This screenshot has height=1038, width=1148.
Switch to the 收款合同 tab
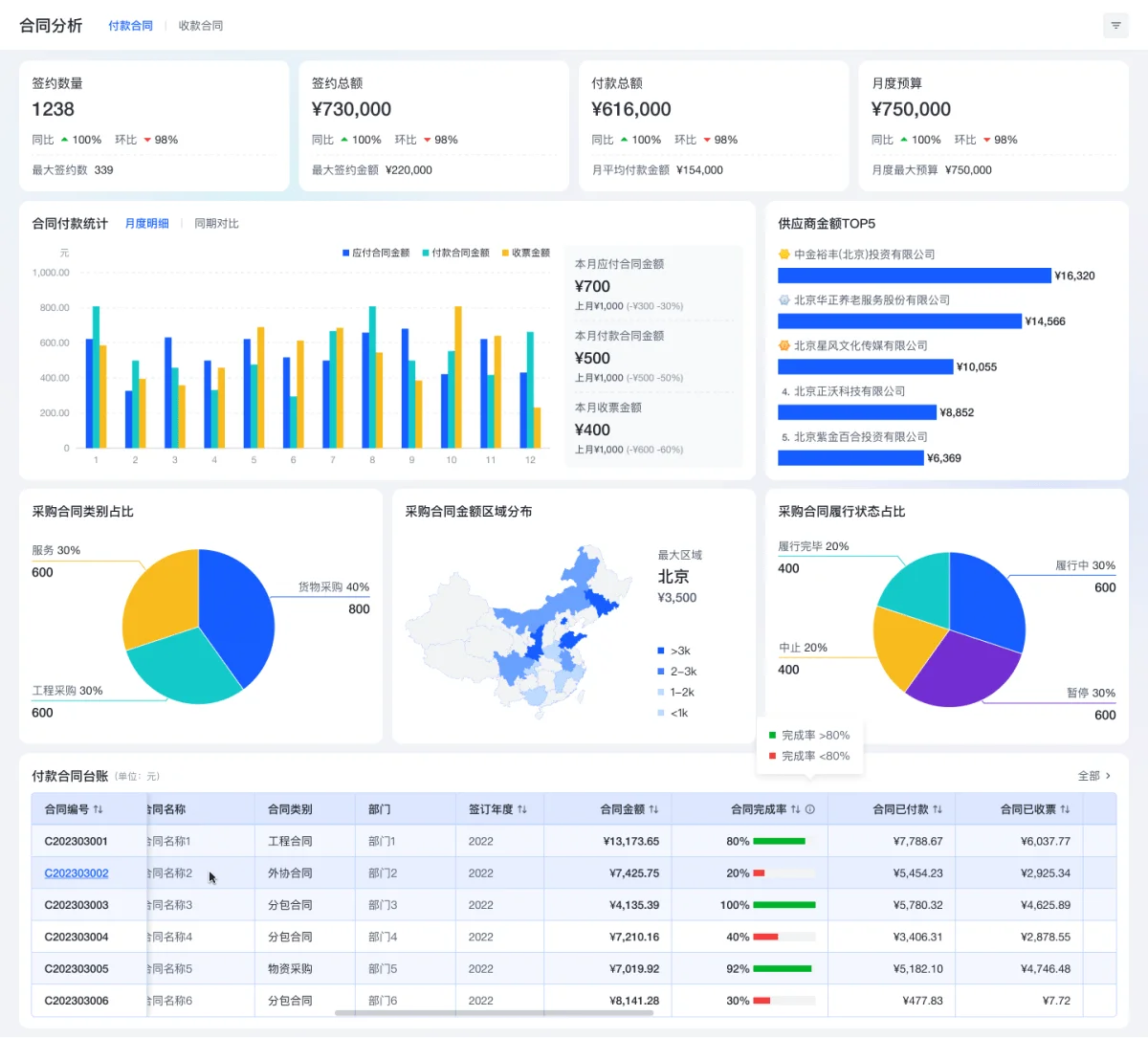201,26
